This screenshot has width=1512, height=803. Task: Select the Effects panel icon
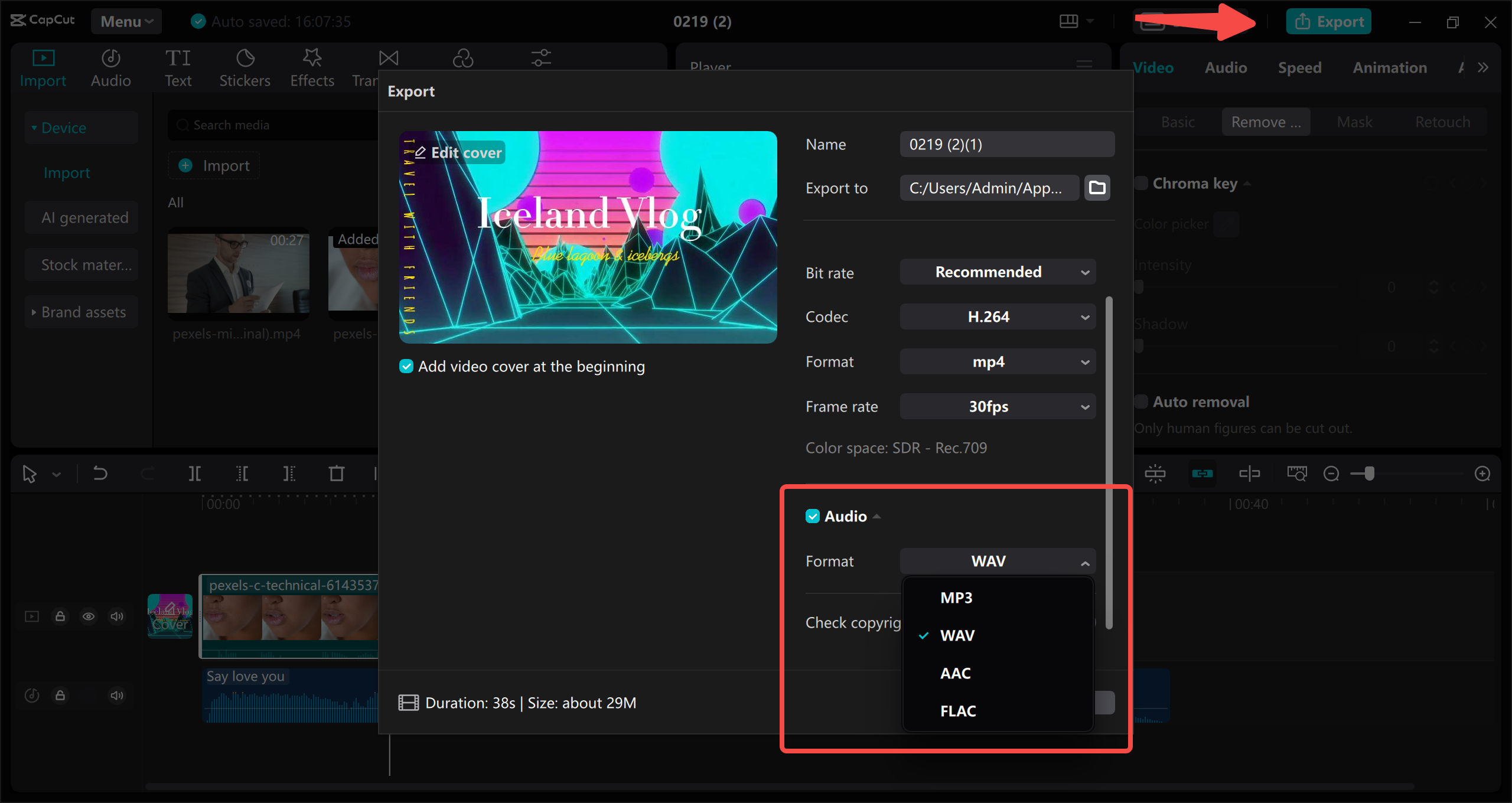tap(312, 66)
